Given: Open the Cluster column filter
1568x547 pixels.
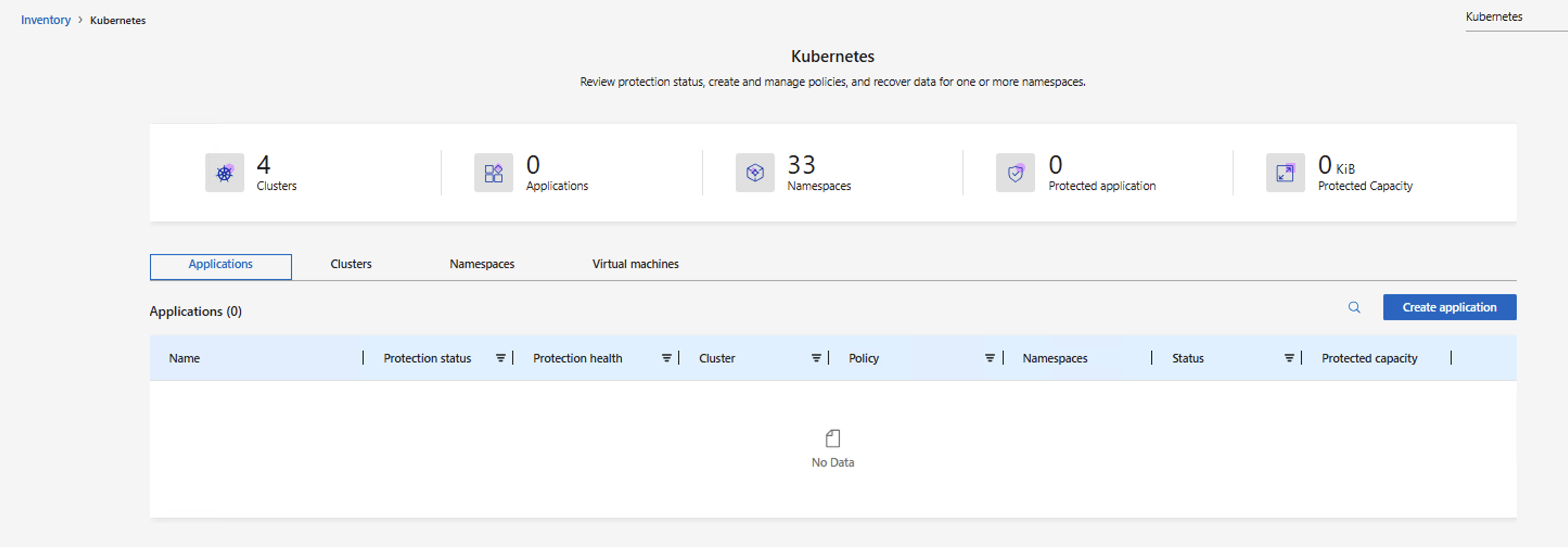Looking at the screenshot, I should 816,358.
